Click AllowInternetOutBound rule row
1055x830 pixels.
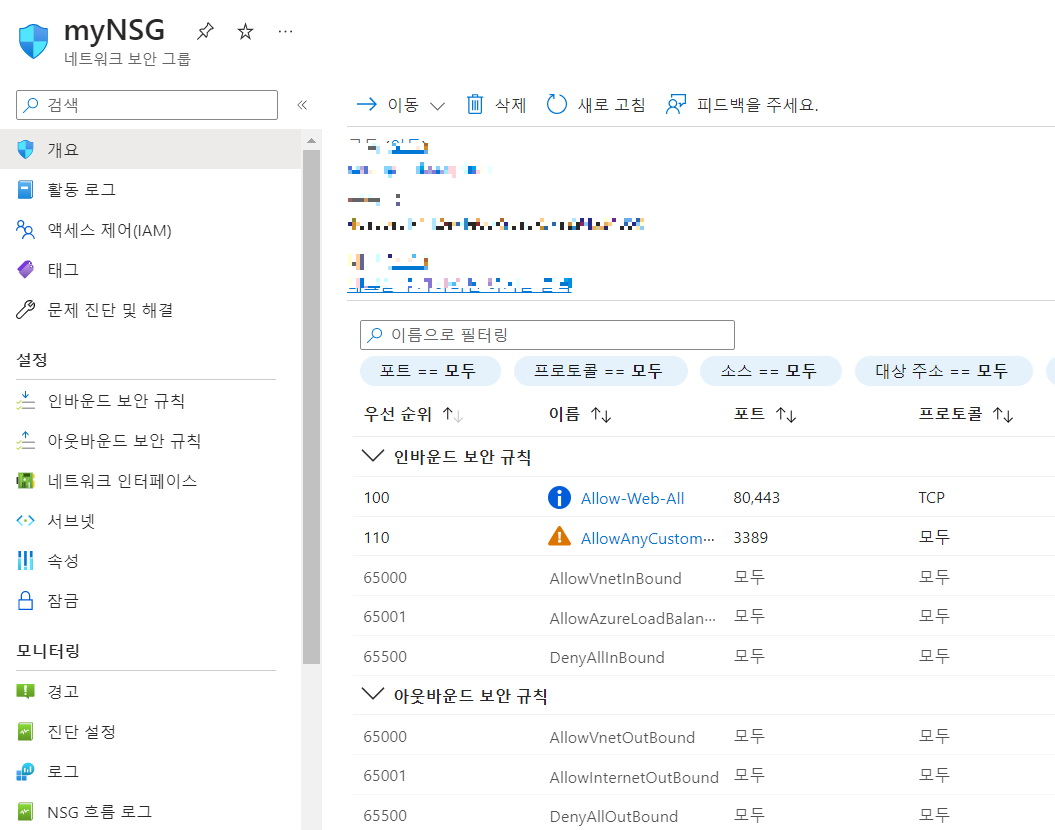click(x=704, y=776)
